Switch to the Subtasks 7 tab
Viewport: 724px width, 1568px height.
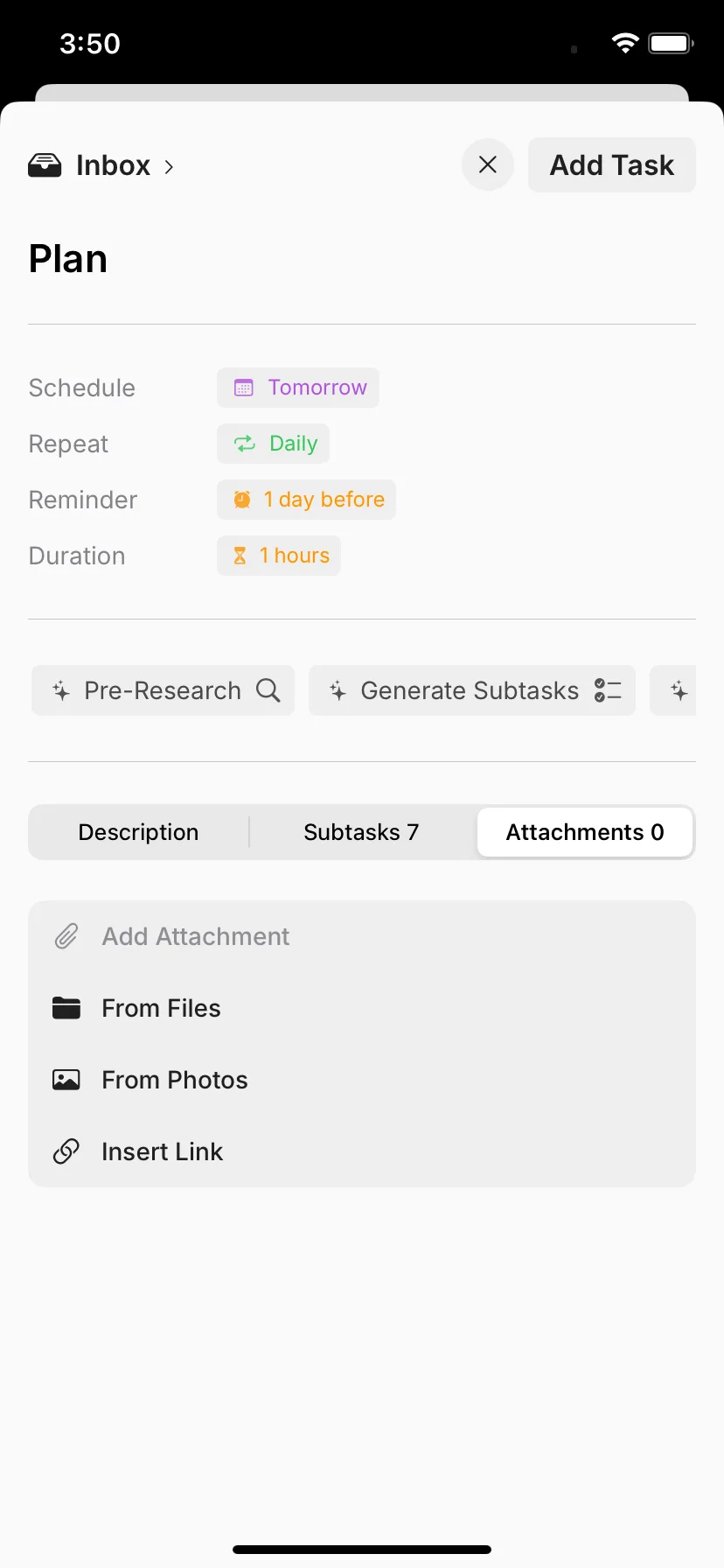[361, 832]
